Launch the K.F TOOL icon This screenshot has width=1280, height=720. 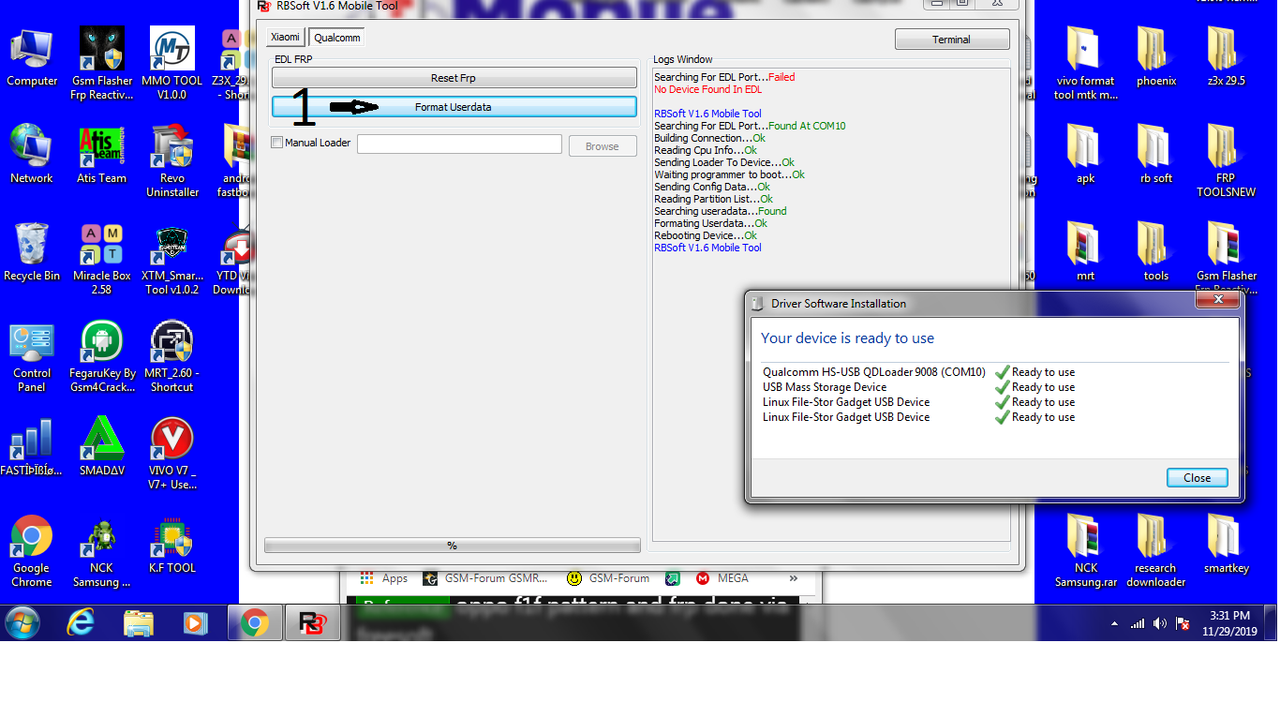point(172,544)
